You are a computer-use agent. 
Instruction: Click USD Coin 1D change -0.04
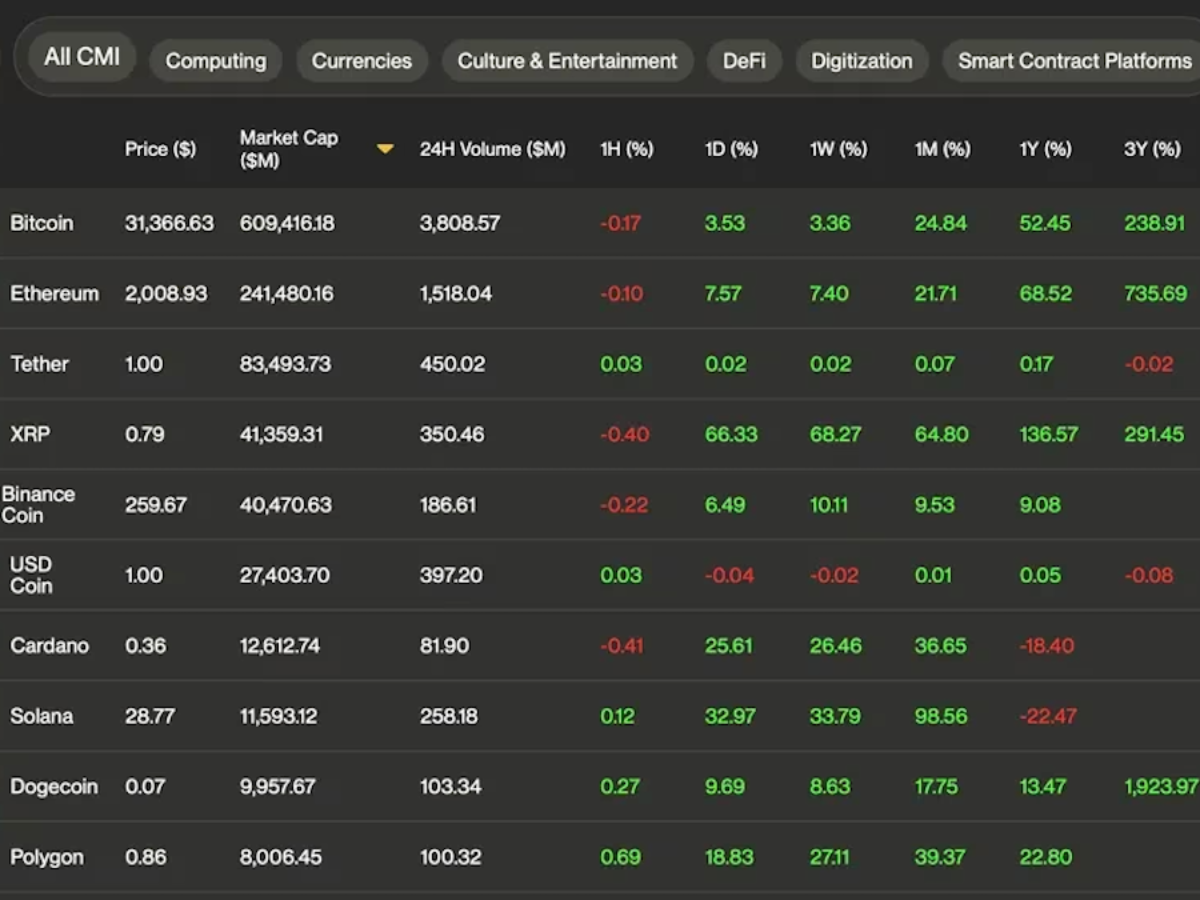point(729,575)
